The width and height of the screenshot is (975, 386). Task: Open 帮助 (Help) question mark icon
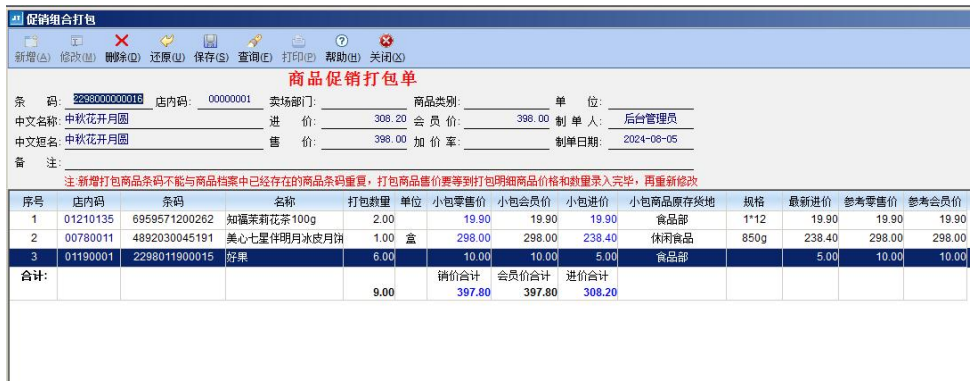coord(342,41)
